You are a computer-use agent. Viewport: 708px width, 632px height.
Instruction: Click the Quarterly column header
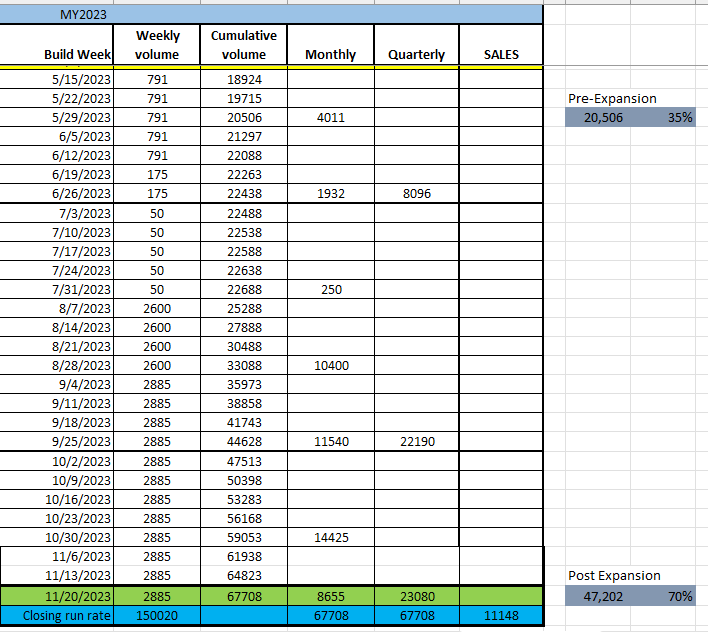[416, 54]
